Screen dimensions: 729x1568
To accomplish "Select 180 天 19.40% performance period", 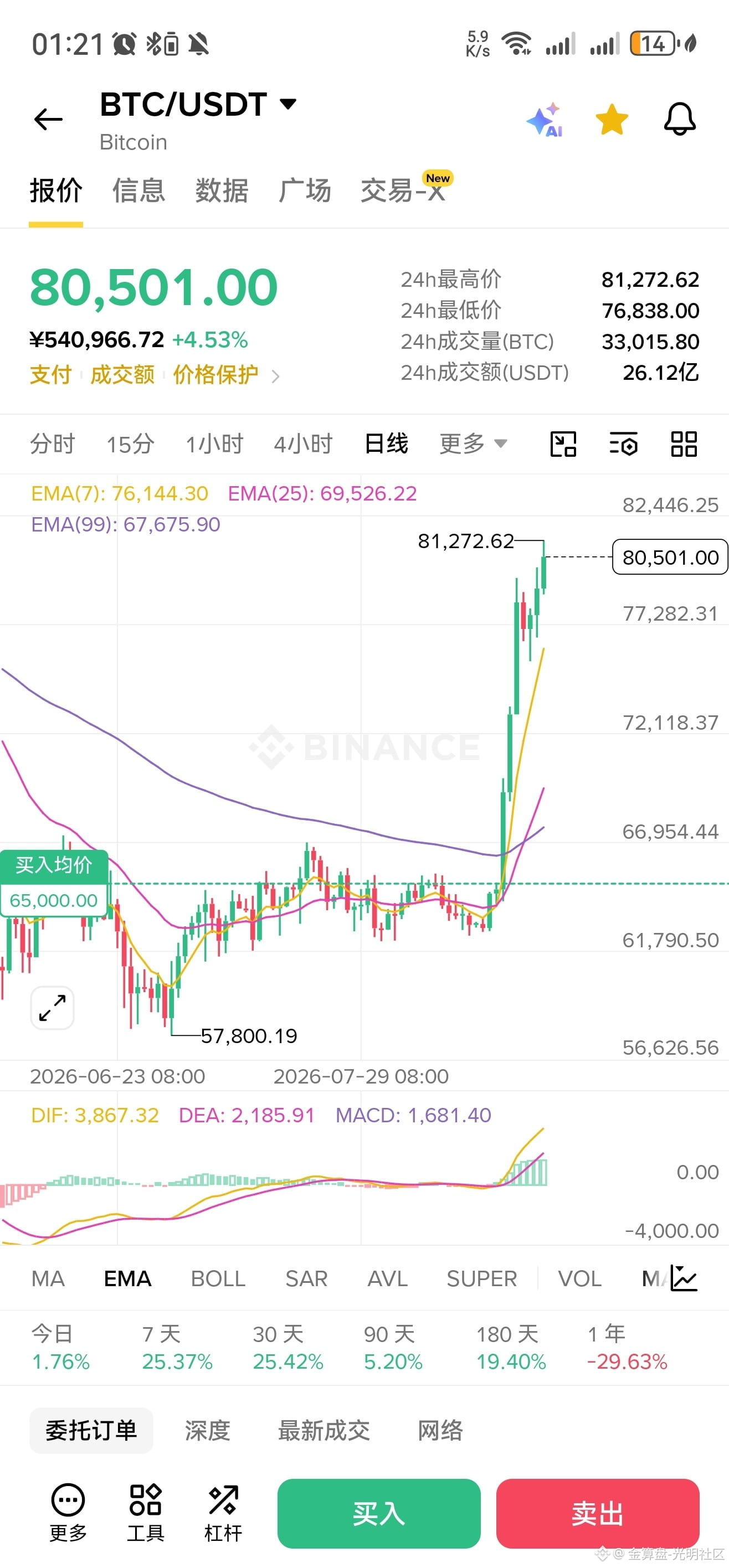I will coord(511,1348).
